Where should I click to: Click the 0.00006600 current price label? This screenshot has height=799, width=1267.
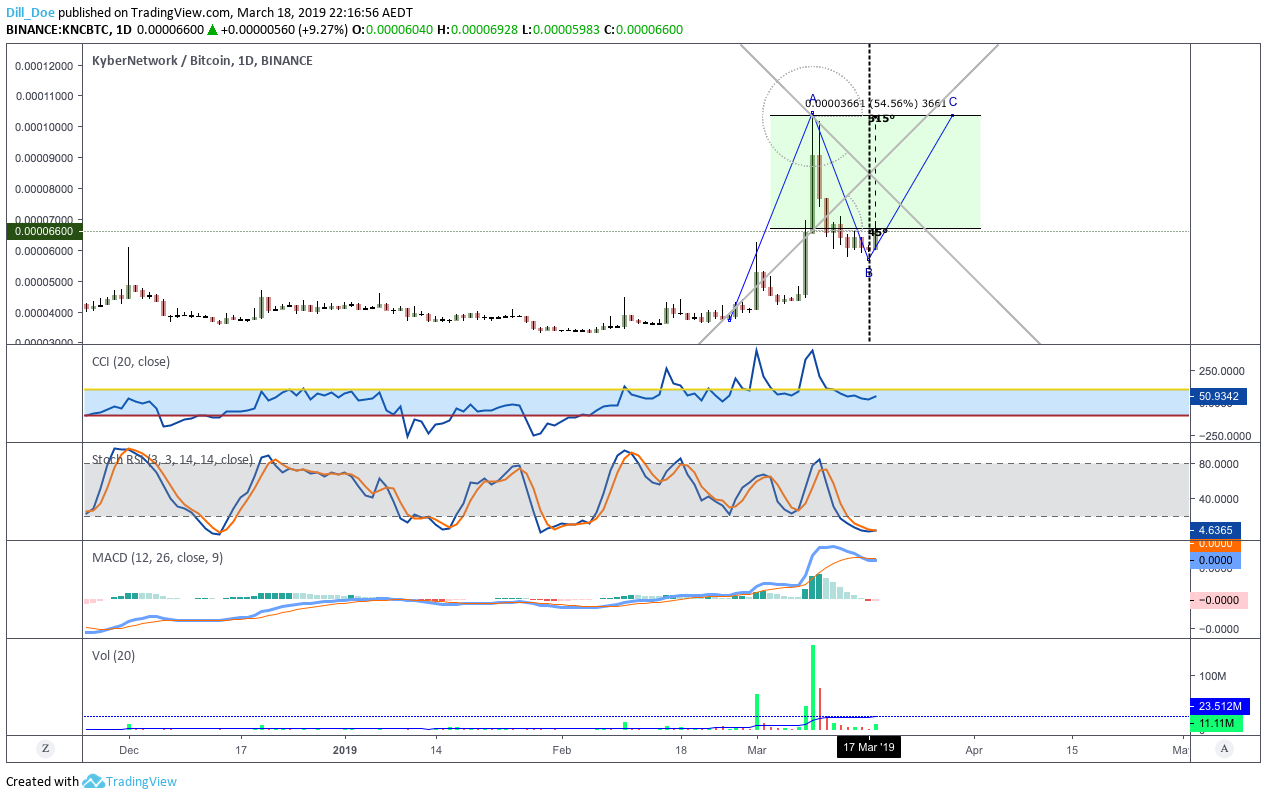click(x=42, y=231)
